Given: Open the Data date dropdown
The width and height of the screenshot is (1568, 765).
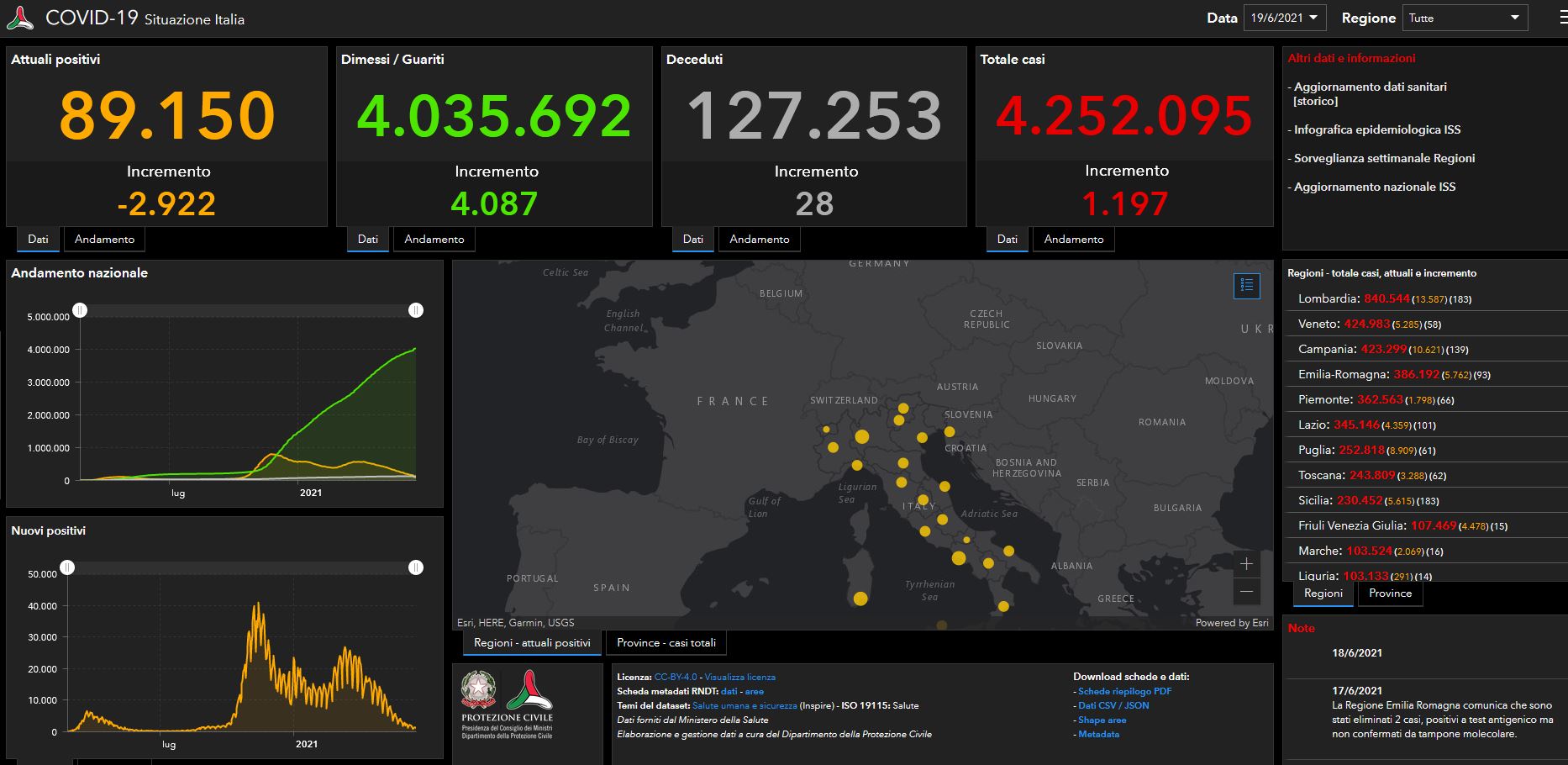Looking at the screenshot, I should tap(1284, 18).
